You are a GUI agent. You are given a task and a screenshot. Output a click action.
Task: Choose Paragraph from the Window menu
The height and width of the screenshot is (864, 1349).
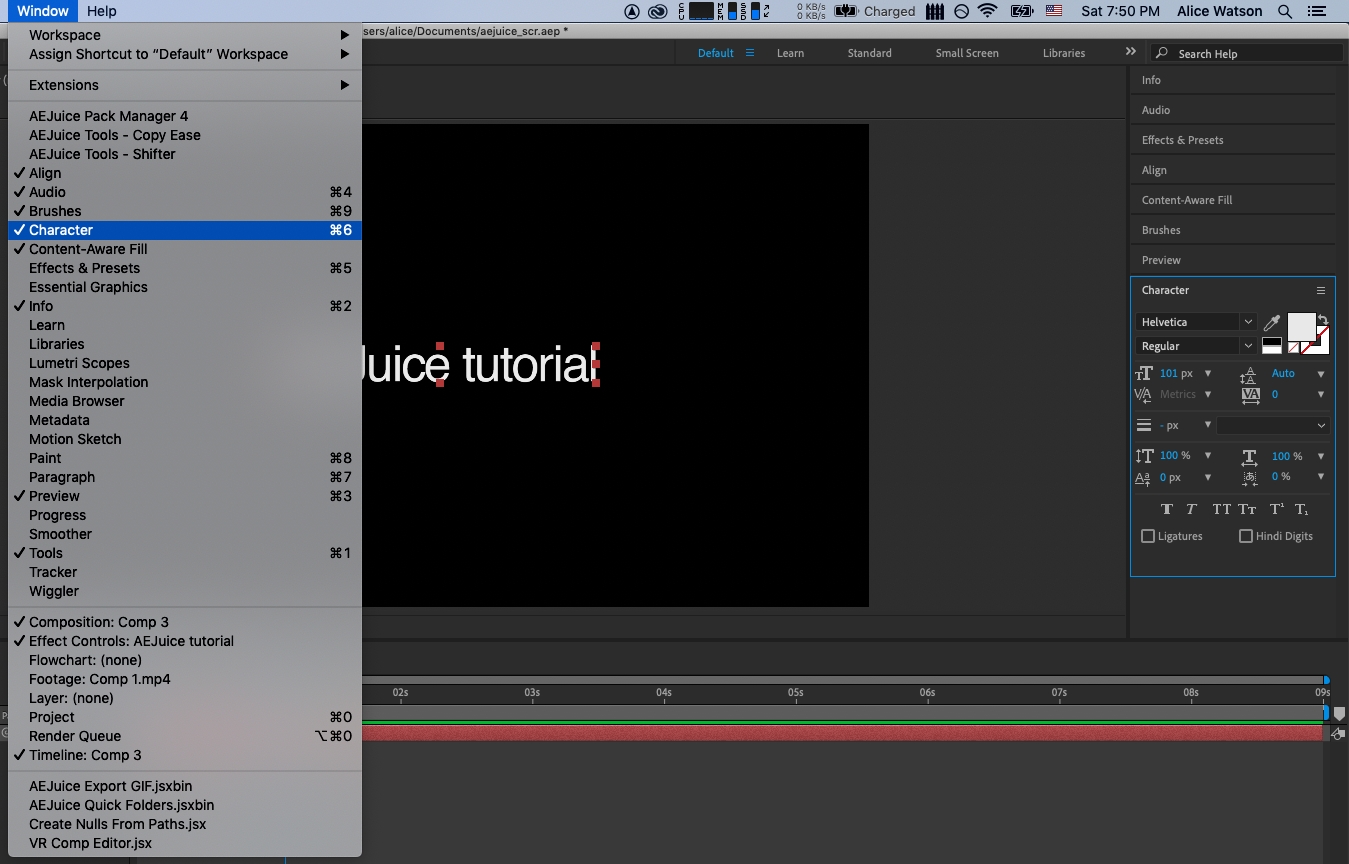[x=62, y=477]
